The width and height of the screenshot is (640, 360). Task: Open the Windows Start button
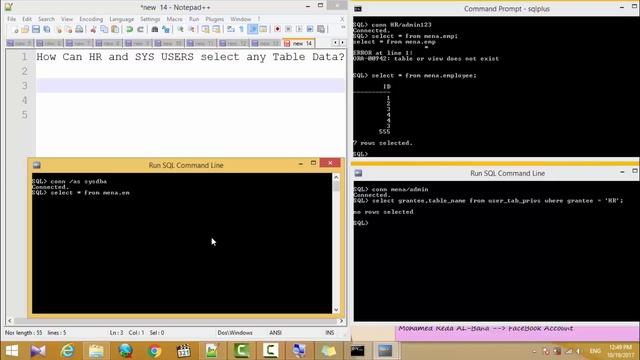(11, 351)
